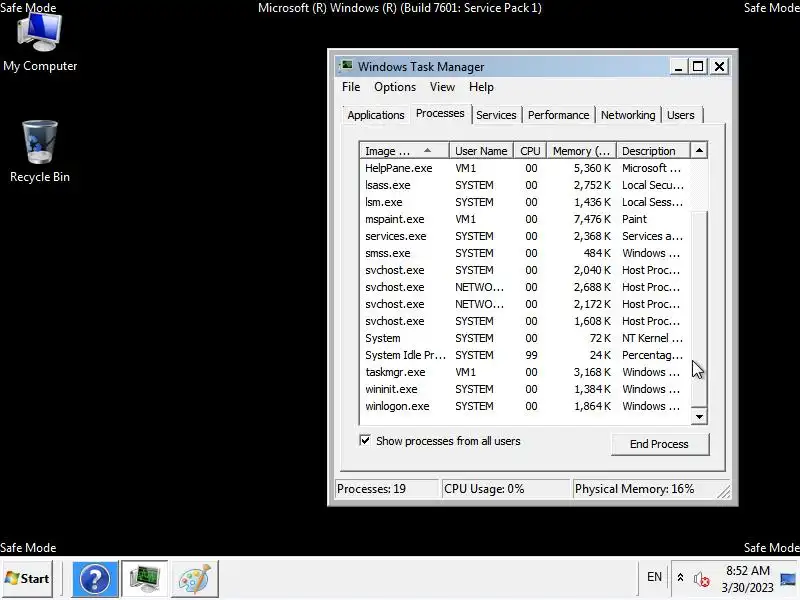Viewport: 800px width, 600px height.
Task: Click the Processes: 19 status entry
Action: (x=387, y=489)
